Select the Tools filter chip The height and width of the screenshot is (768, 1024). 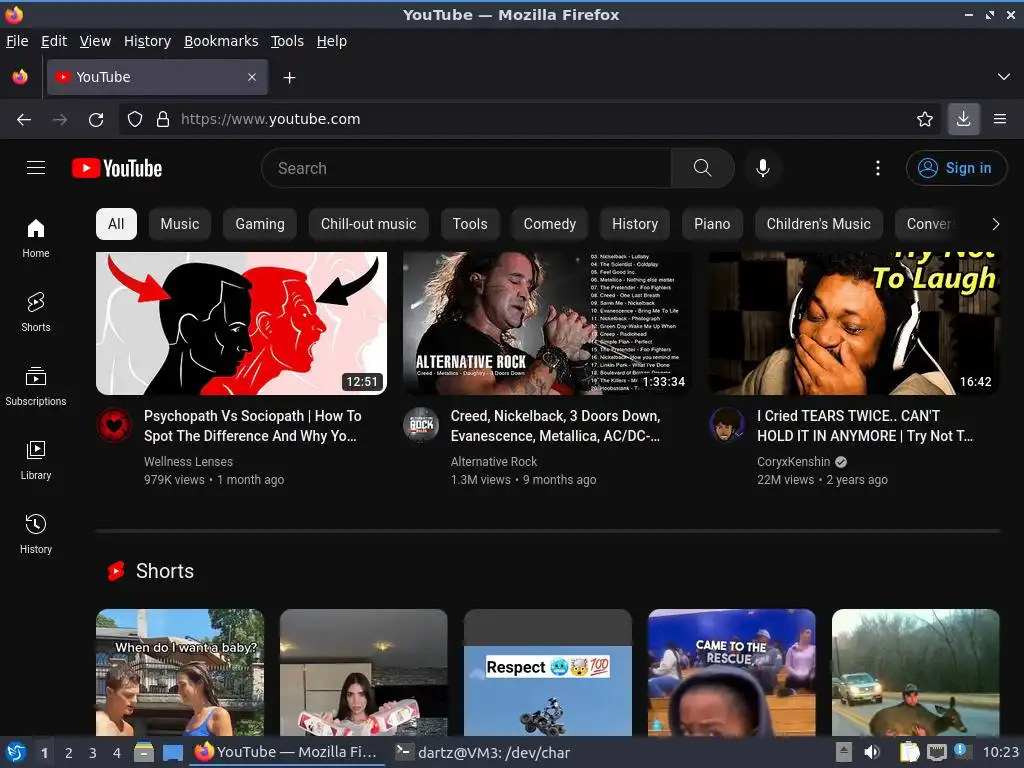pos(470,224)
